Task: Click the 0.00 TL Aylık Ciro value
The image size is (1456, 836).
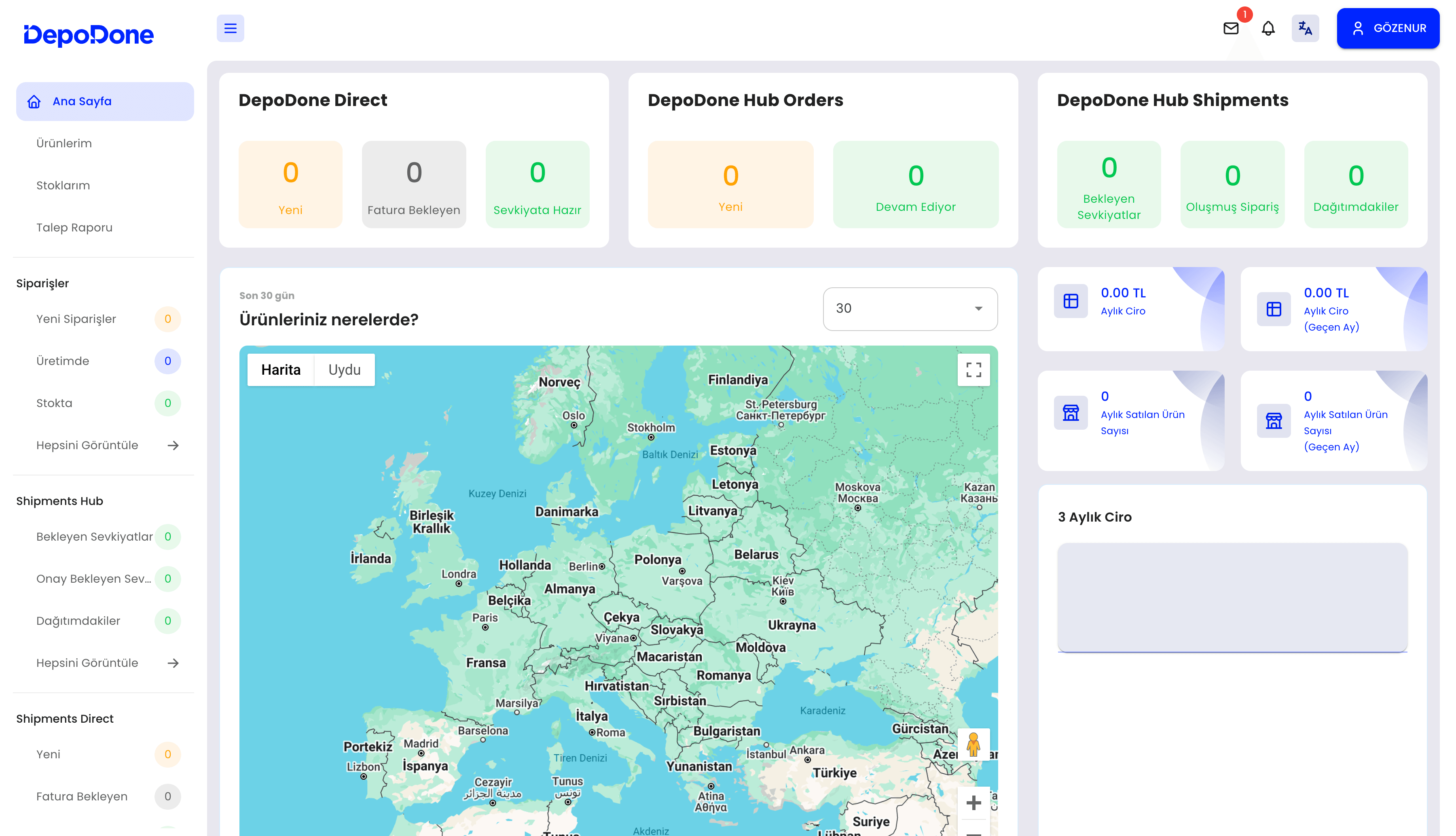Action: pyautogui.click(x=1123, y=293)
